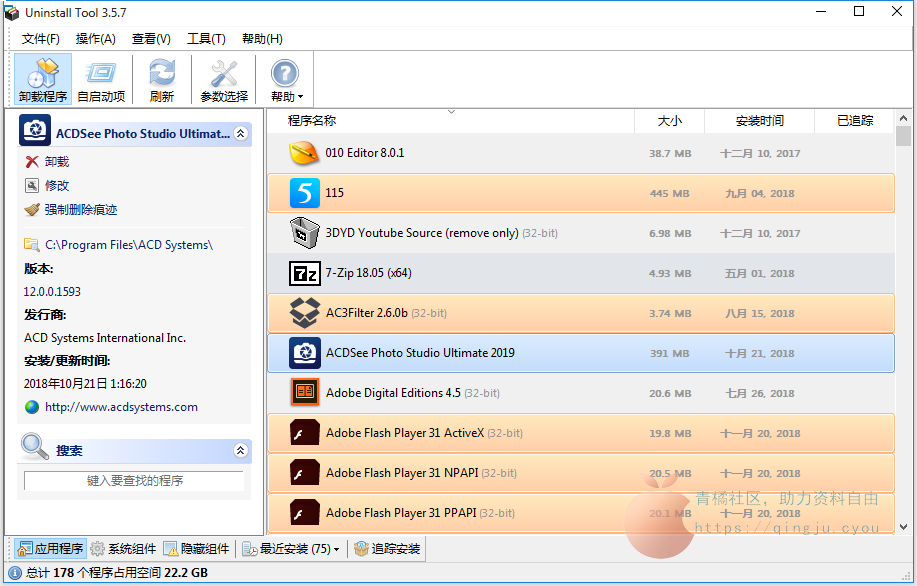Switch to 系统组件 system components tab
Viewport: 917px width, 586px height.
coord(123,549)
